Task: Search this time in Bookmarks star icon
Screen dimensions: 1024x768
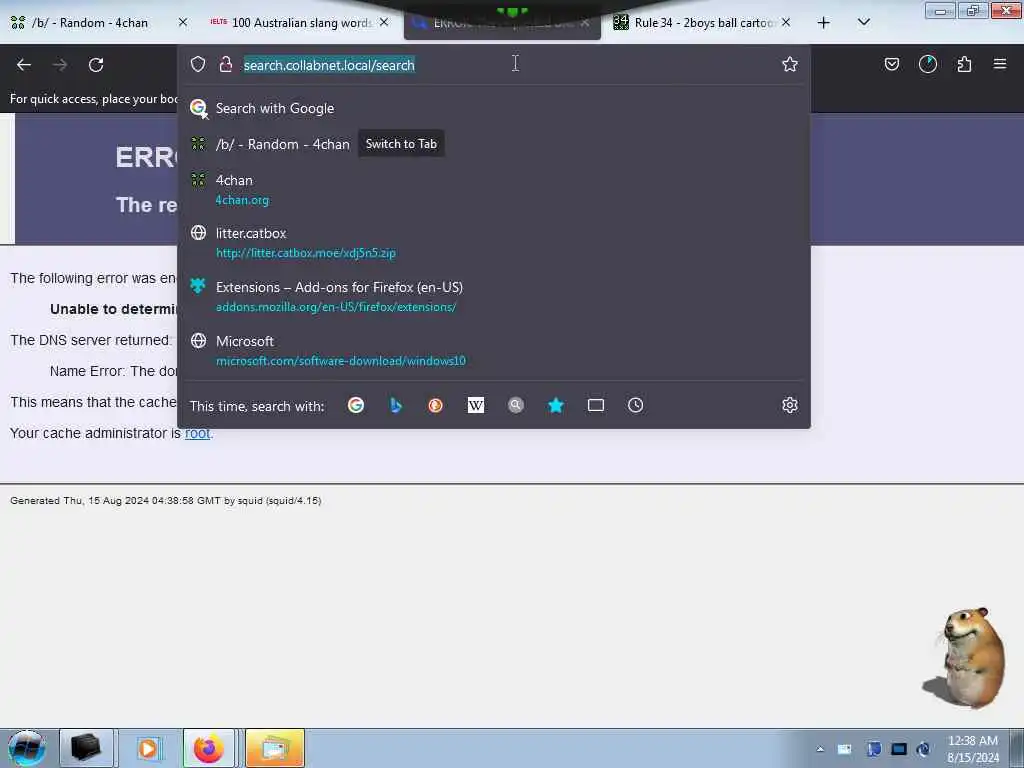Action: [x=556, y=406]
